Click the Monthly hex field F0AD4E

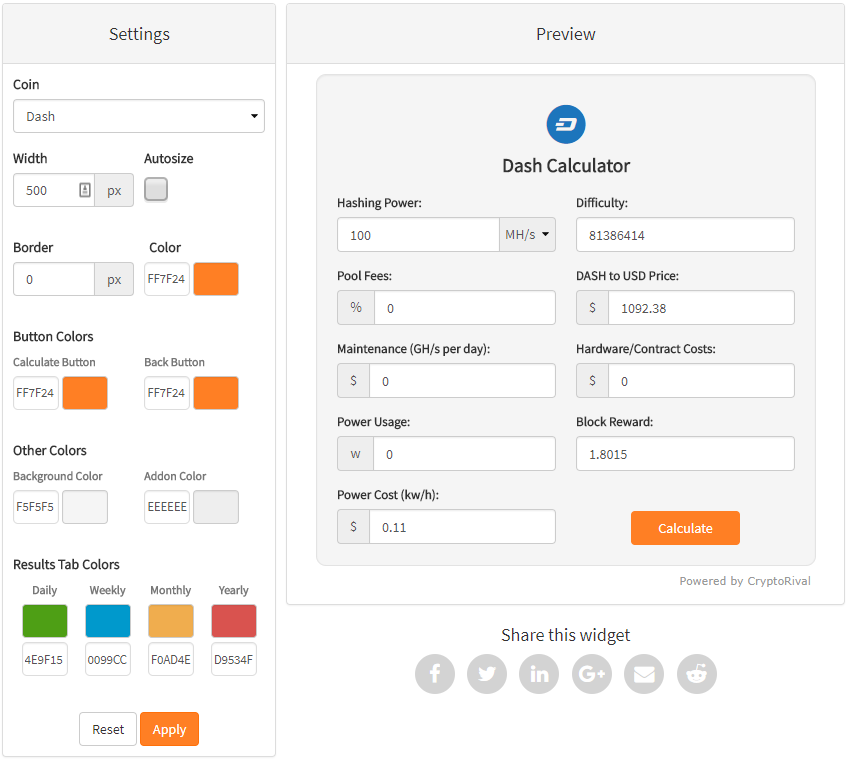tap(171, 659)
